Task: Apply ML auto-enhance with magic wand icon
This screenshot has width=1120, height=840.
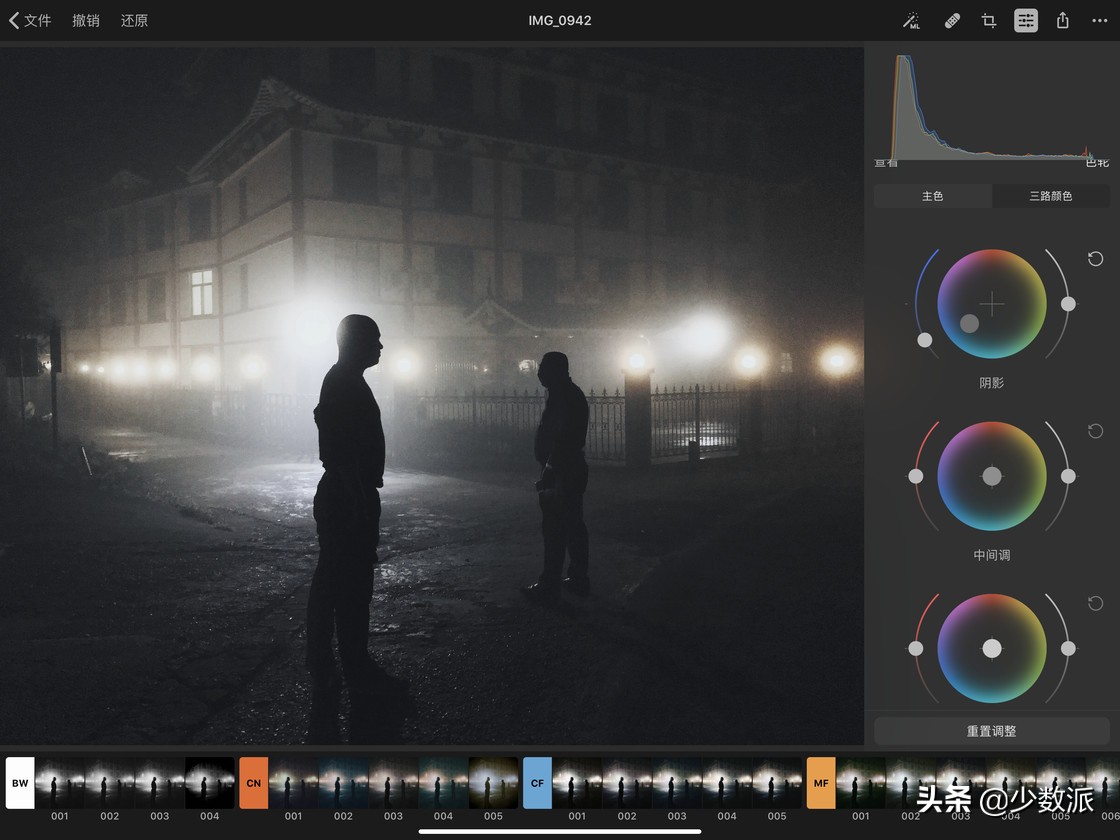Action: coord(912,21)
